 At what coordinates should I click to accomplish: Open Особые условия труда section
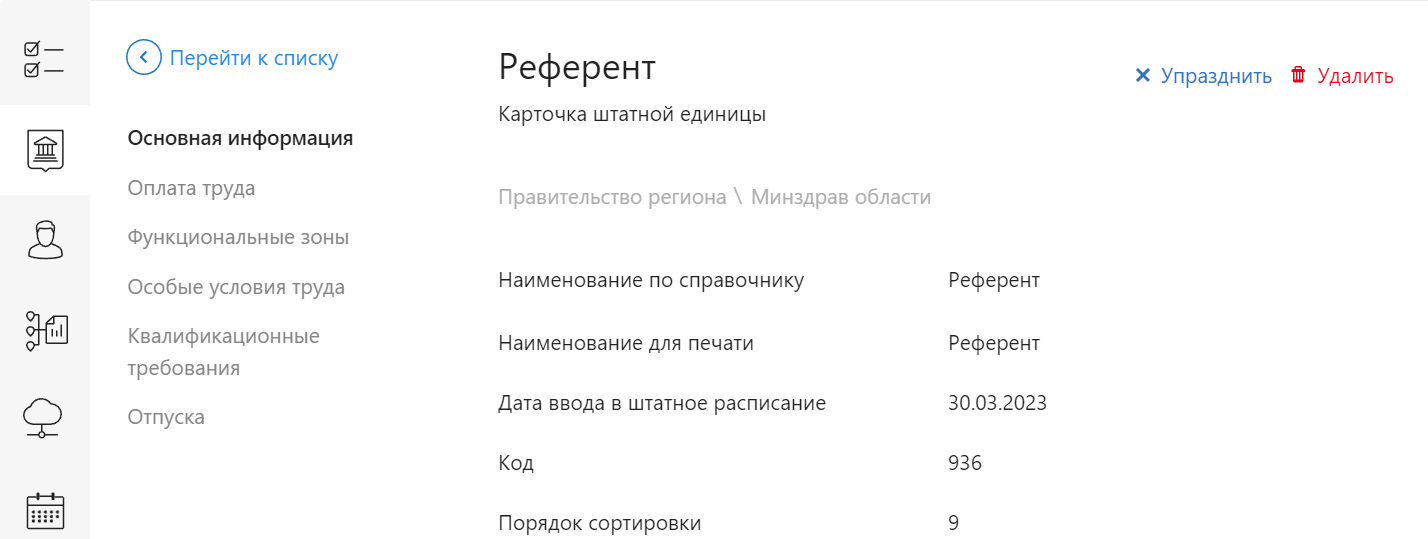236,287
